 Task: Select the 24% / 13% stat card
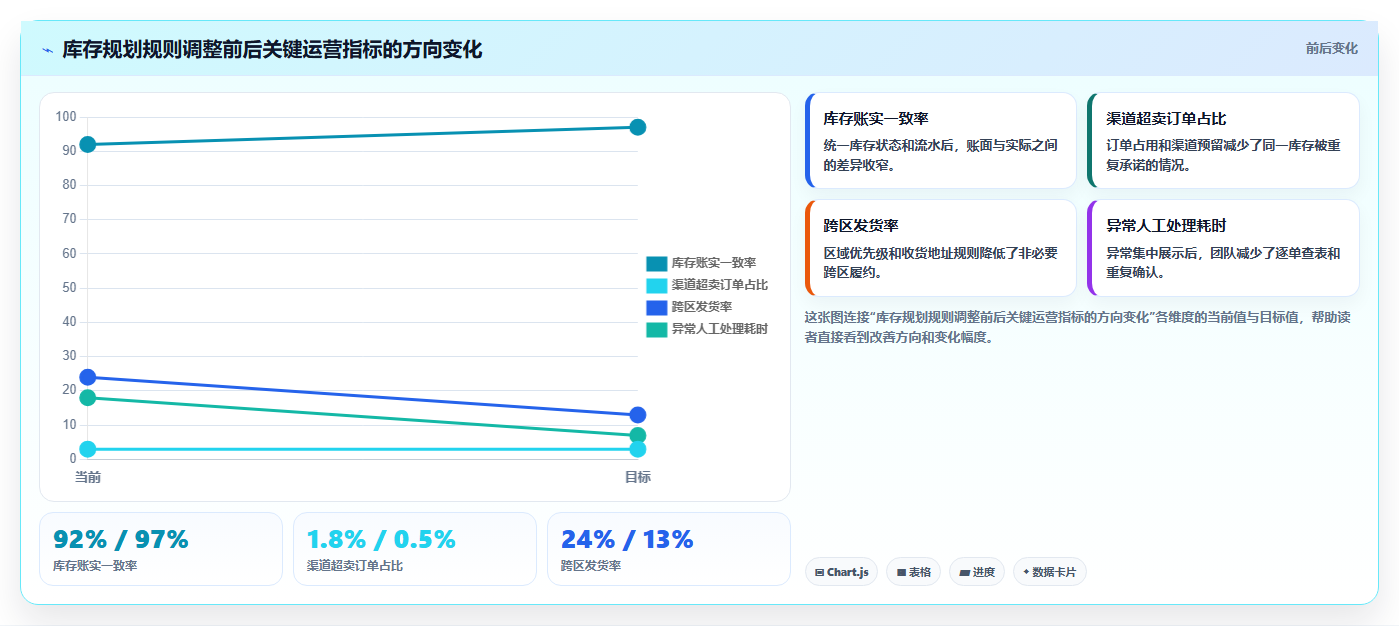click(669, 549)
